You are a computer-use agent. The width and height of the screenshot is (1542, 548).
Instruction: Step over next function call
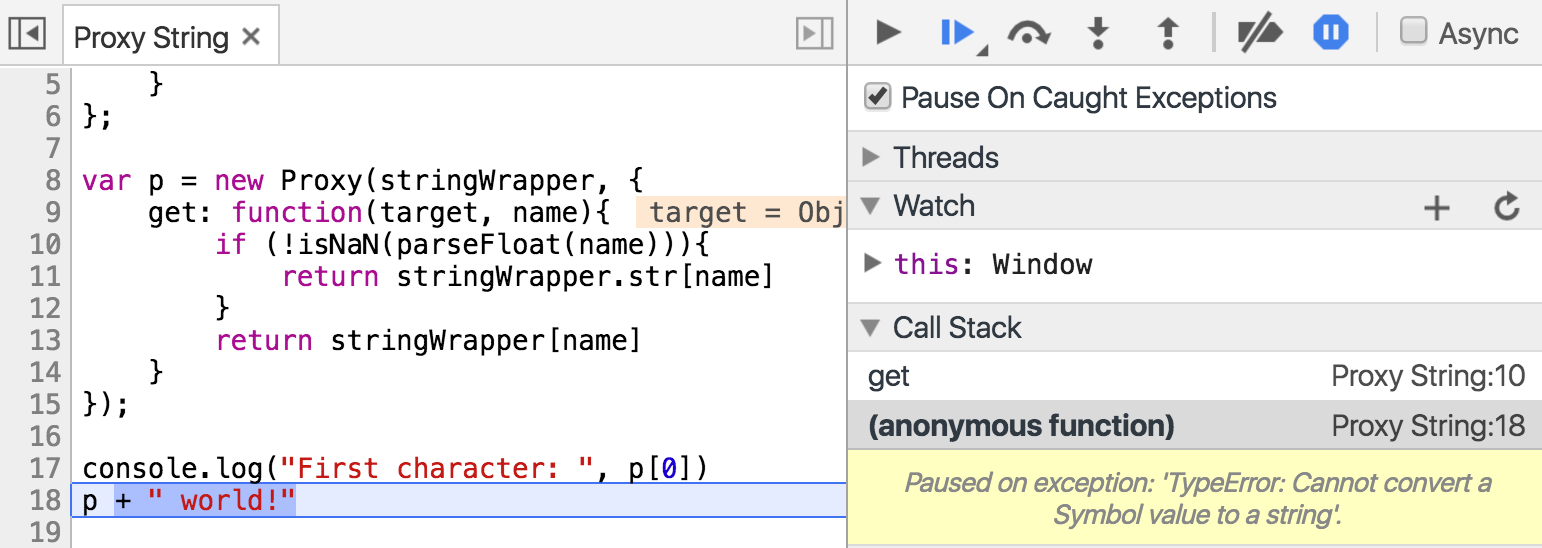tap(1028, 34)
